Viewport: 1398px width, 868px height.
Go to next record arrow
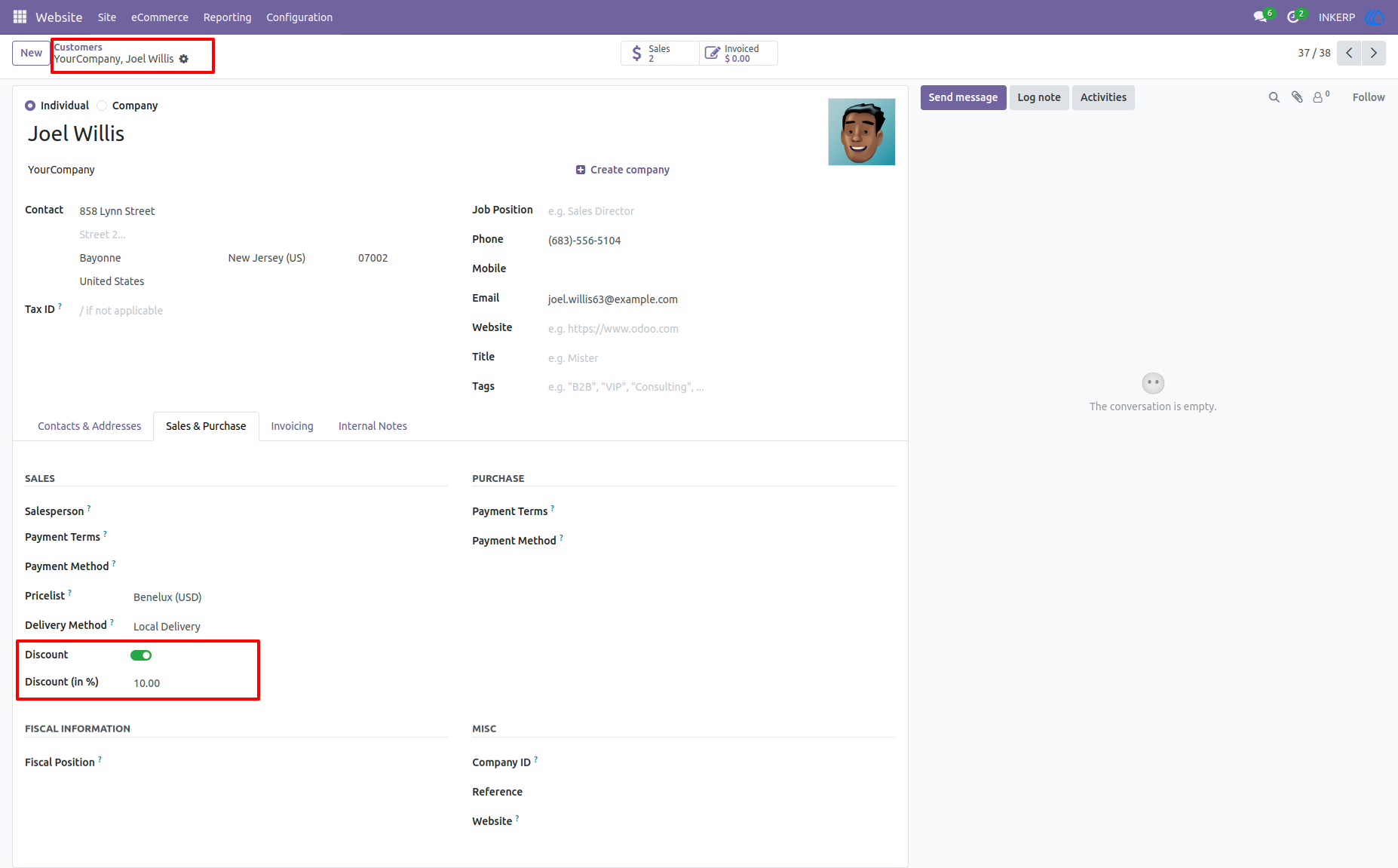pyautogui.click(x=1374, y=53)
